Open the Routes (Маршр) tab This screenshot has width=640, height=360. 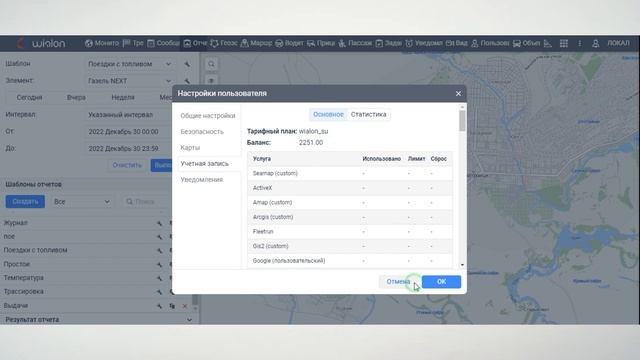(256, 43)
